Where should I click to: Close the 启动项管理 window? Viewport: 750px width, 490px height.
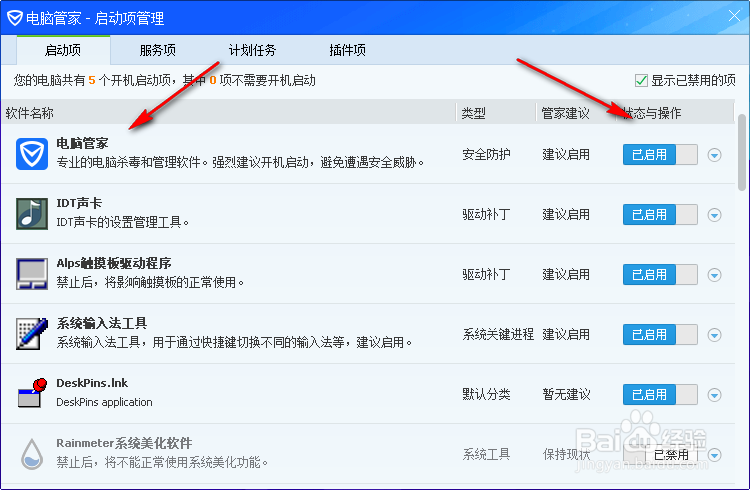[735, 16]
